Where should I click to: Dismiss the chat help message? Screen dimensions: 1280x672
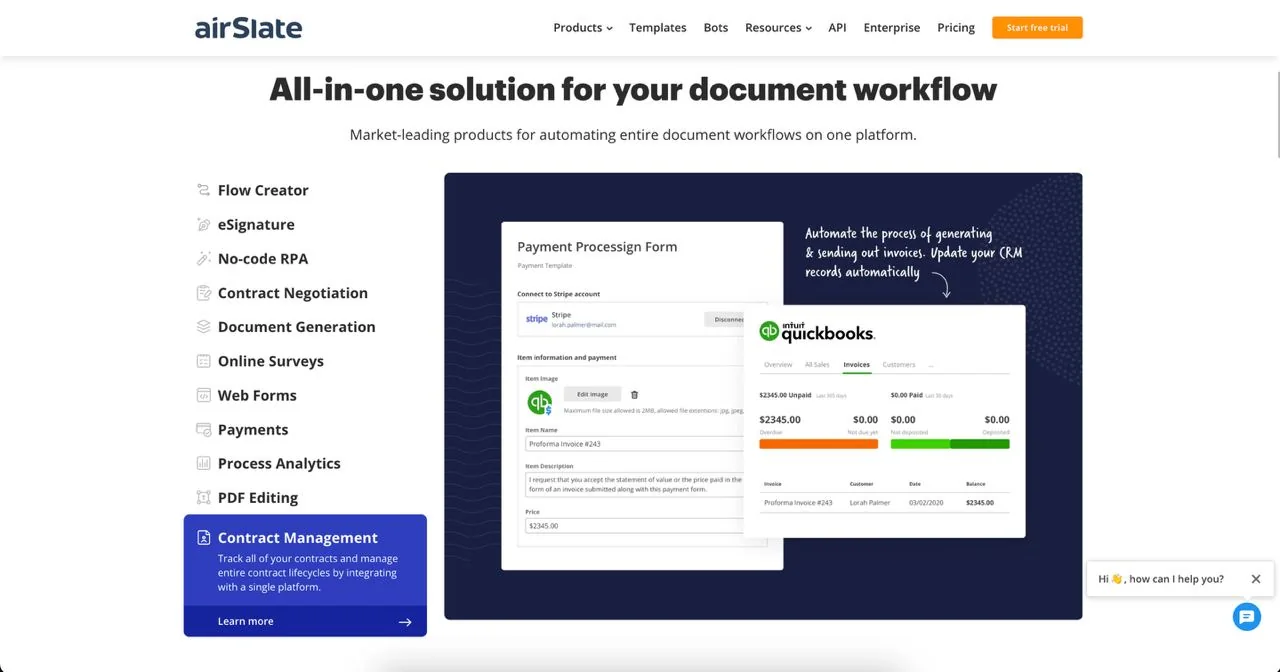1256,579
